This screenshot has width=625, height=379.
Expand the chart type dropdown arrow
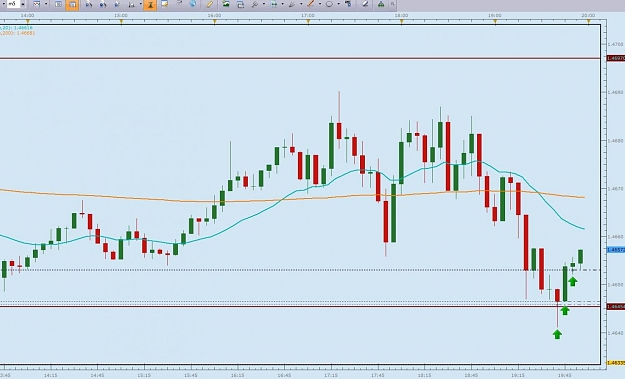coord(46,4)
